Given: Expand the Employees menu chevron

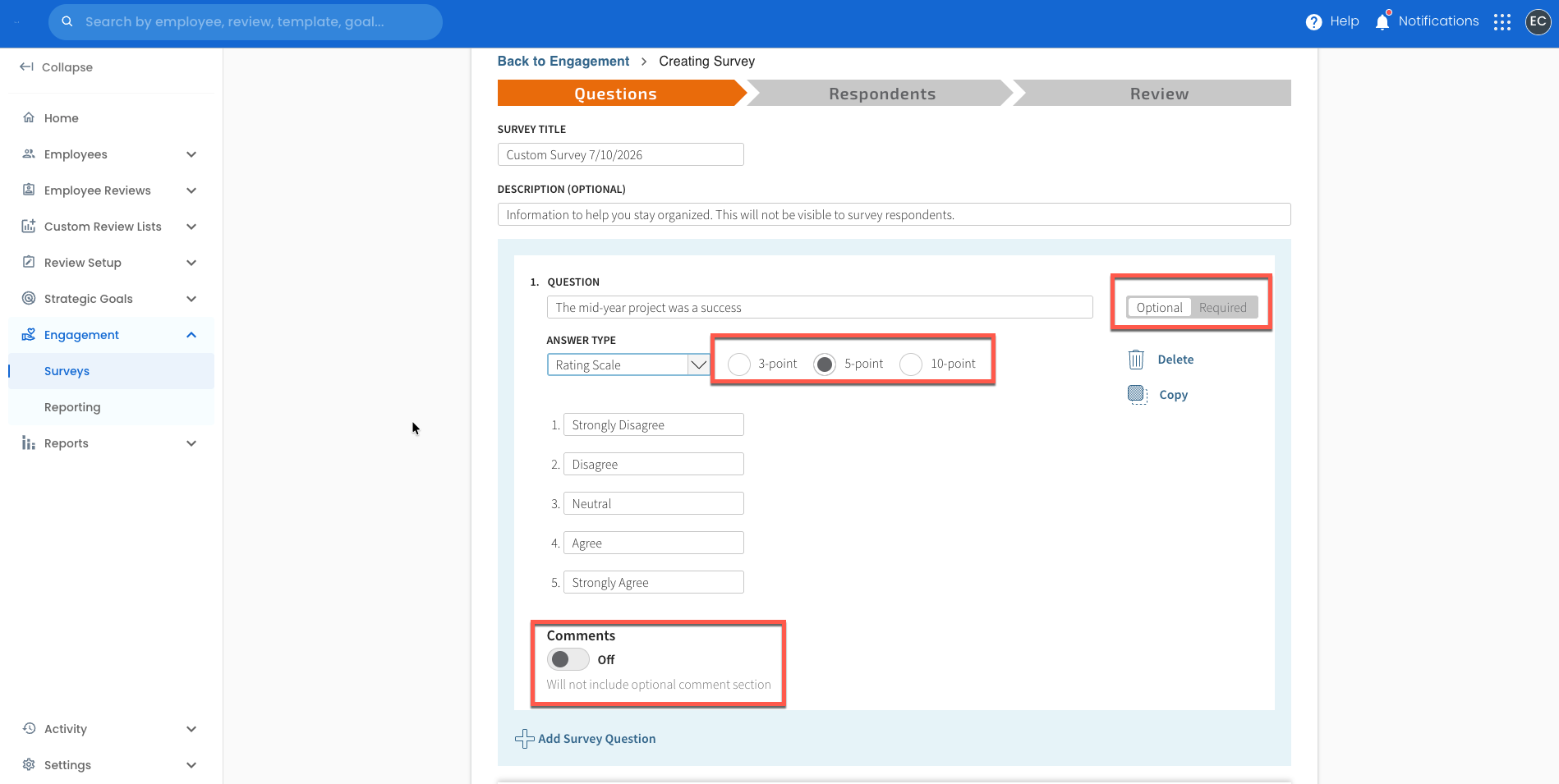Looking at the screenshot, I should click(x=191, y=154).
